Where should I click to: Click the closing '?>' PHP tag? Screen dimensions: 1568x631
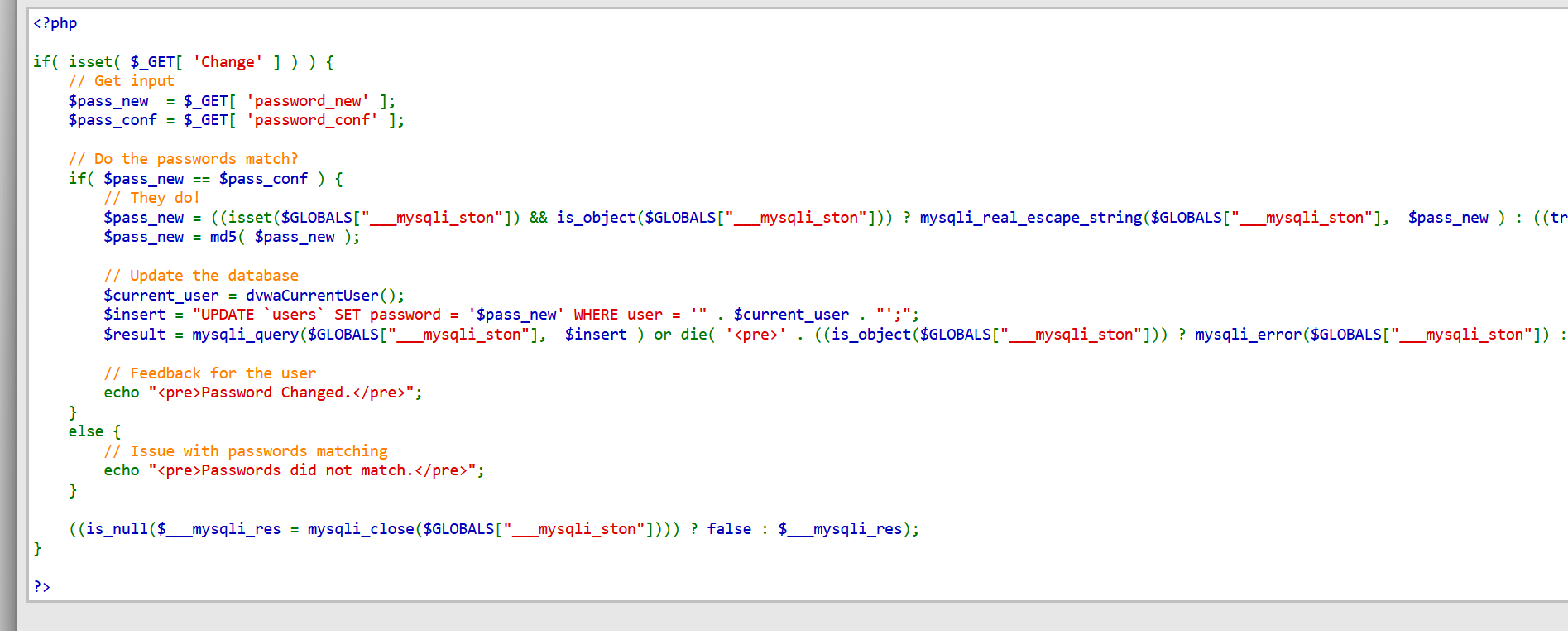point(41,587)
